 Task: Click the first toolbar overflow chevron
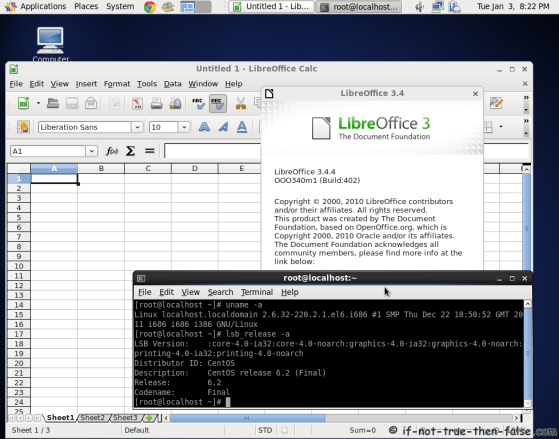point(526,98)
